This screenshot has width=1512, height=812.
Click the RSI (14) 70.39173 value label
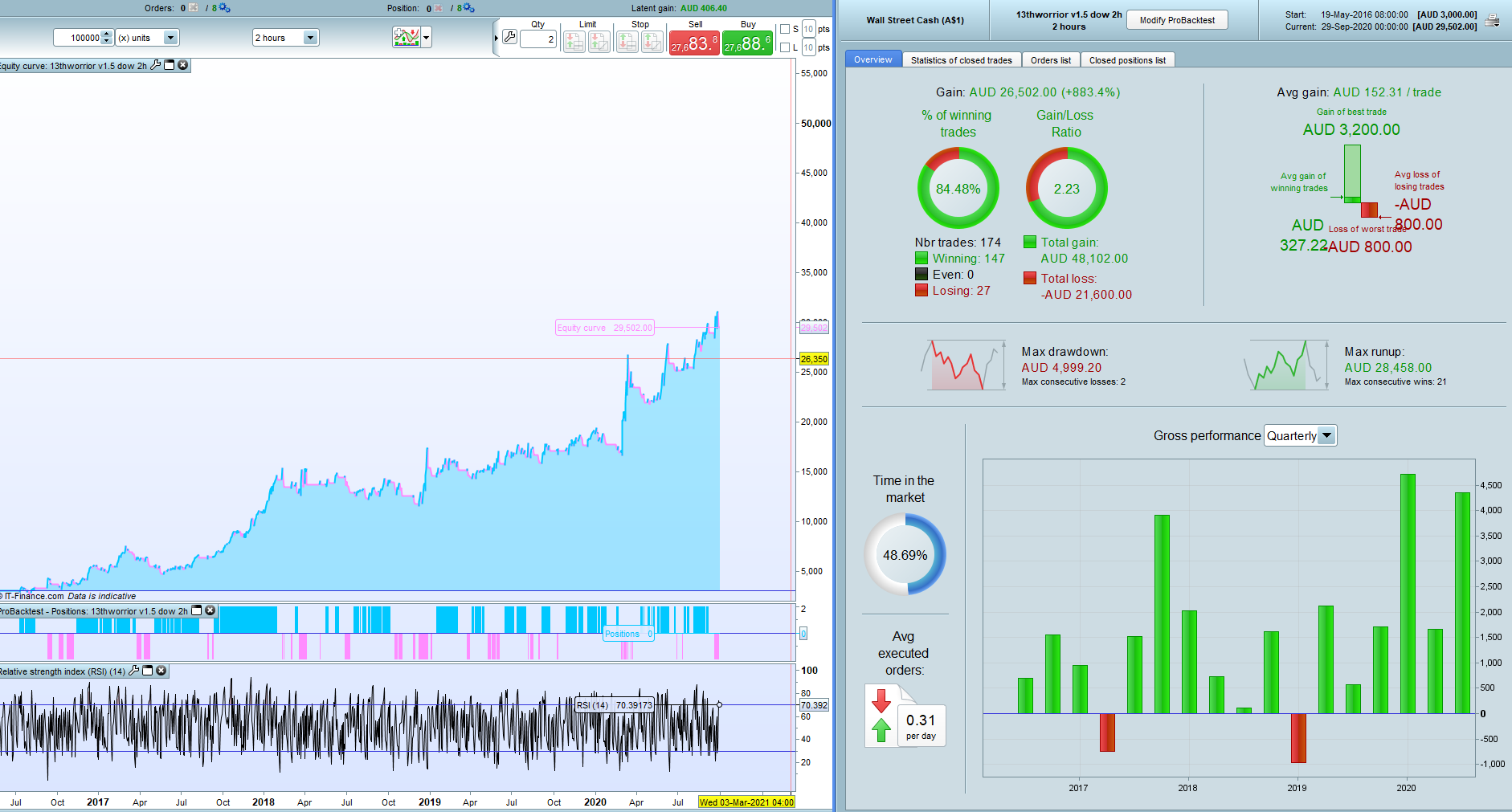point(615,705)
